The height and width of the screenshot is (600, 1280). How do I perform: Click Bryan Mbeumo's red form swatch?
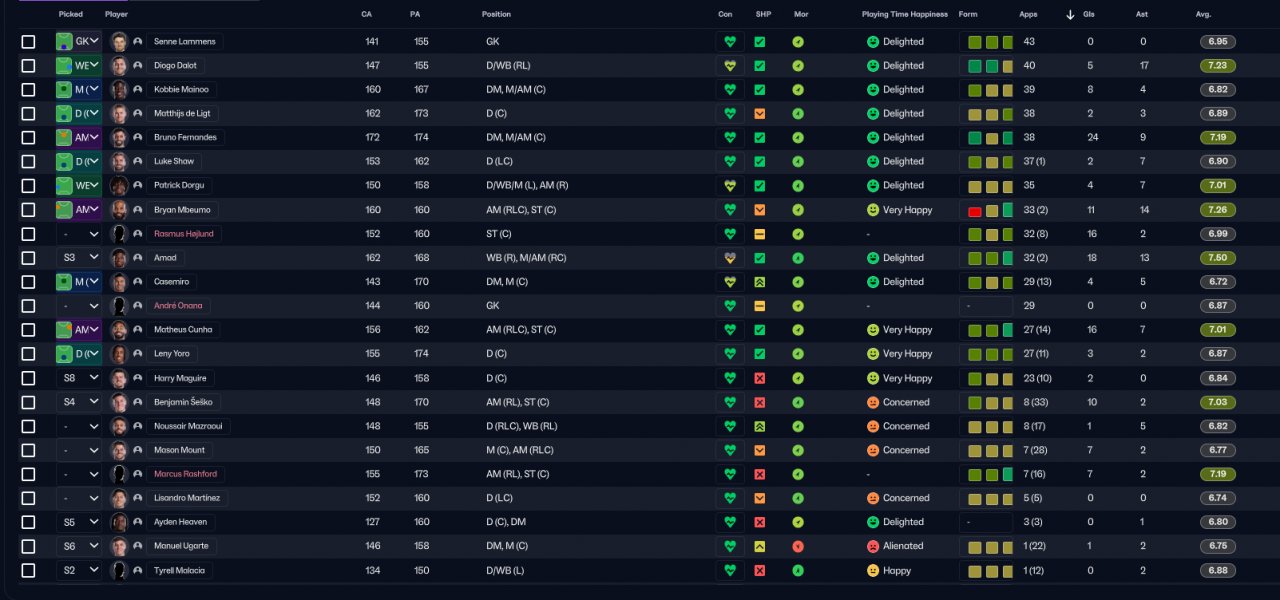(974, 210)
